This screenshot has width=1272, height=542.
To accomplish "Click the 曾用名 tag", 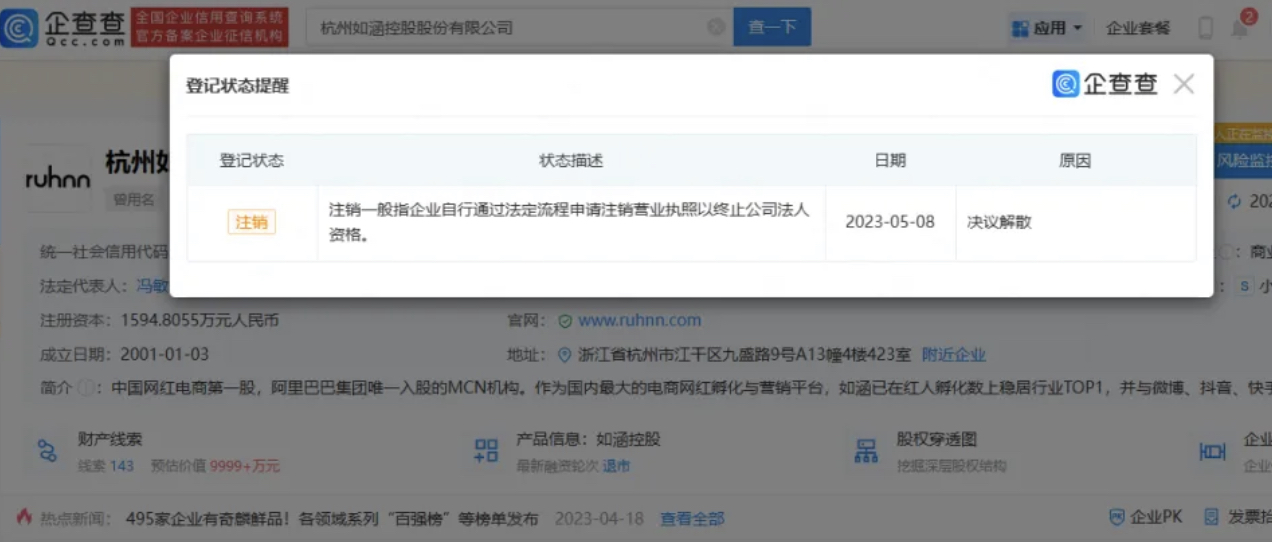I will [133, 200].
